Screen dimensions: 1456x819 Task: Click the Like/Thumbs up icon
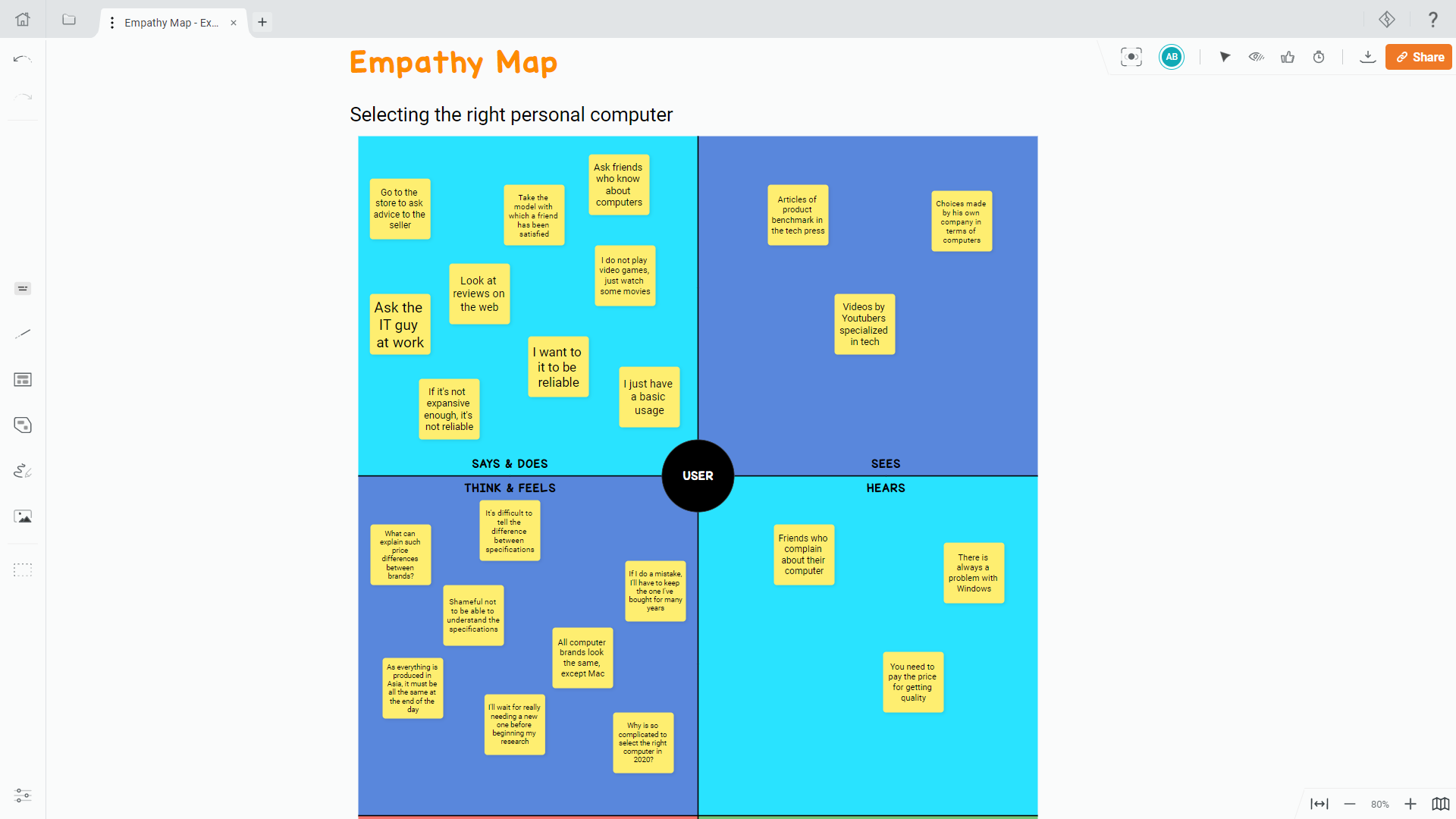(x=1288, y=57)
